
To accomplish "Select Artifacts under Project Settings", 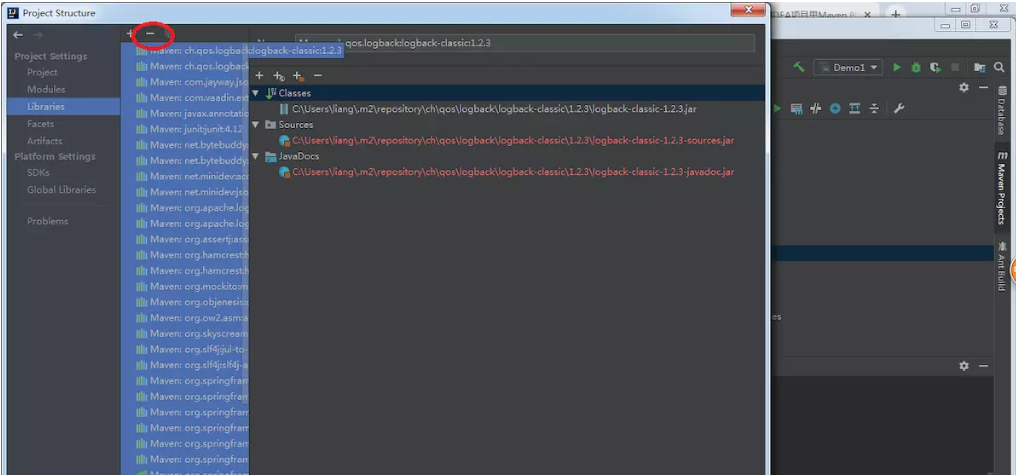I will pos(45,141).
